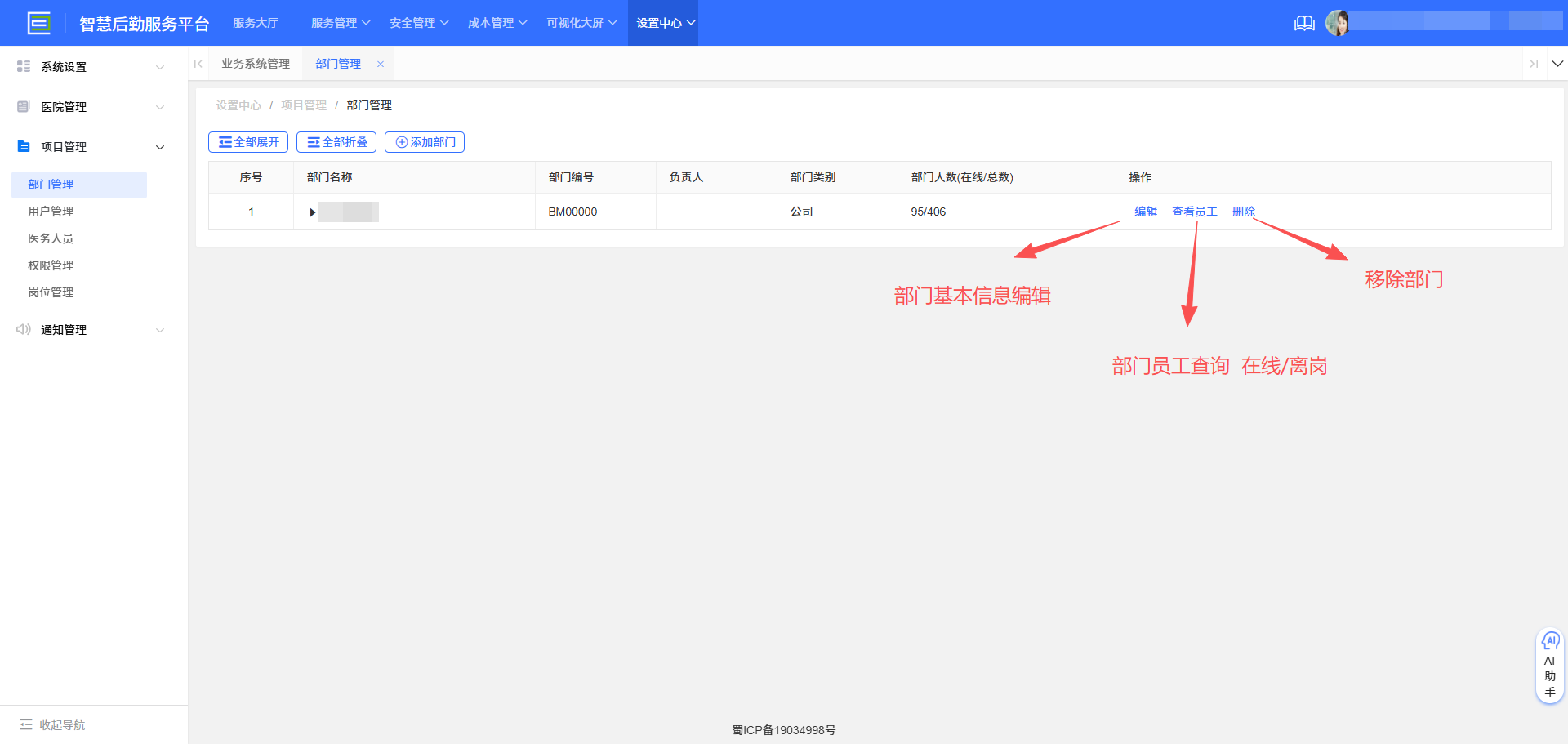Click the 蜀ICP备19034998号 footer record number
This screenshot has width=1568, height=744.
pyautogui.click(x=783, y=729)
